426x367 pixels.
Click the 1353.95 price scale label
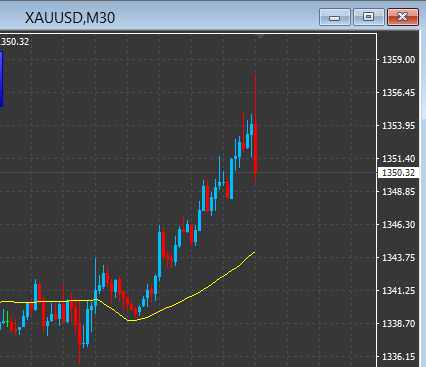coord(398,126)
